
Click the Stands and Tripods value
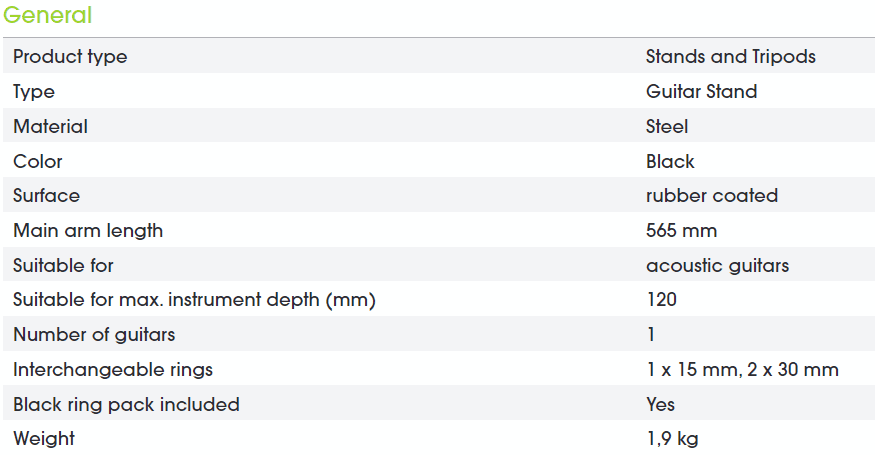pos(730,56)
